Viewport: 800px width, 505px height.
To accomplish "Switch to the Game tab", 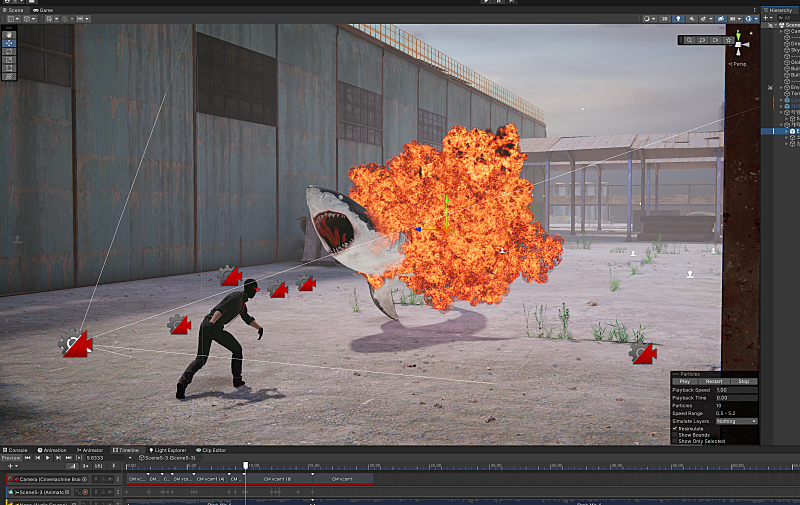I will tap(45, 9).
